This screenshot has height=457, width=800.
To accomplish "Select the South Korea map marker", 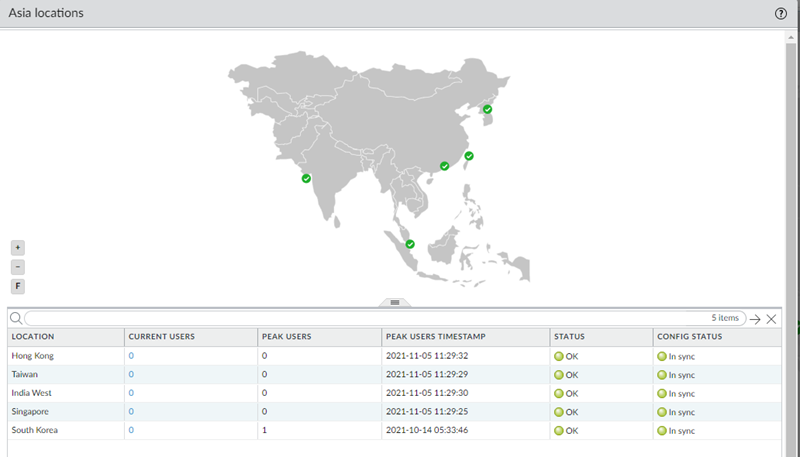I will tap(488, 109).
